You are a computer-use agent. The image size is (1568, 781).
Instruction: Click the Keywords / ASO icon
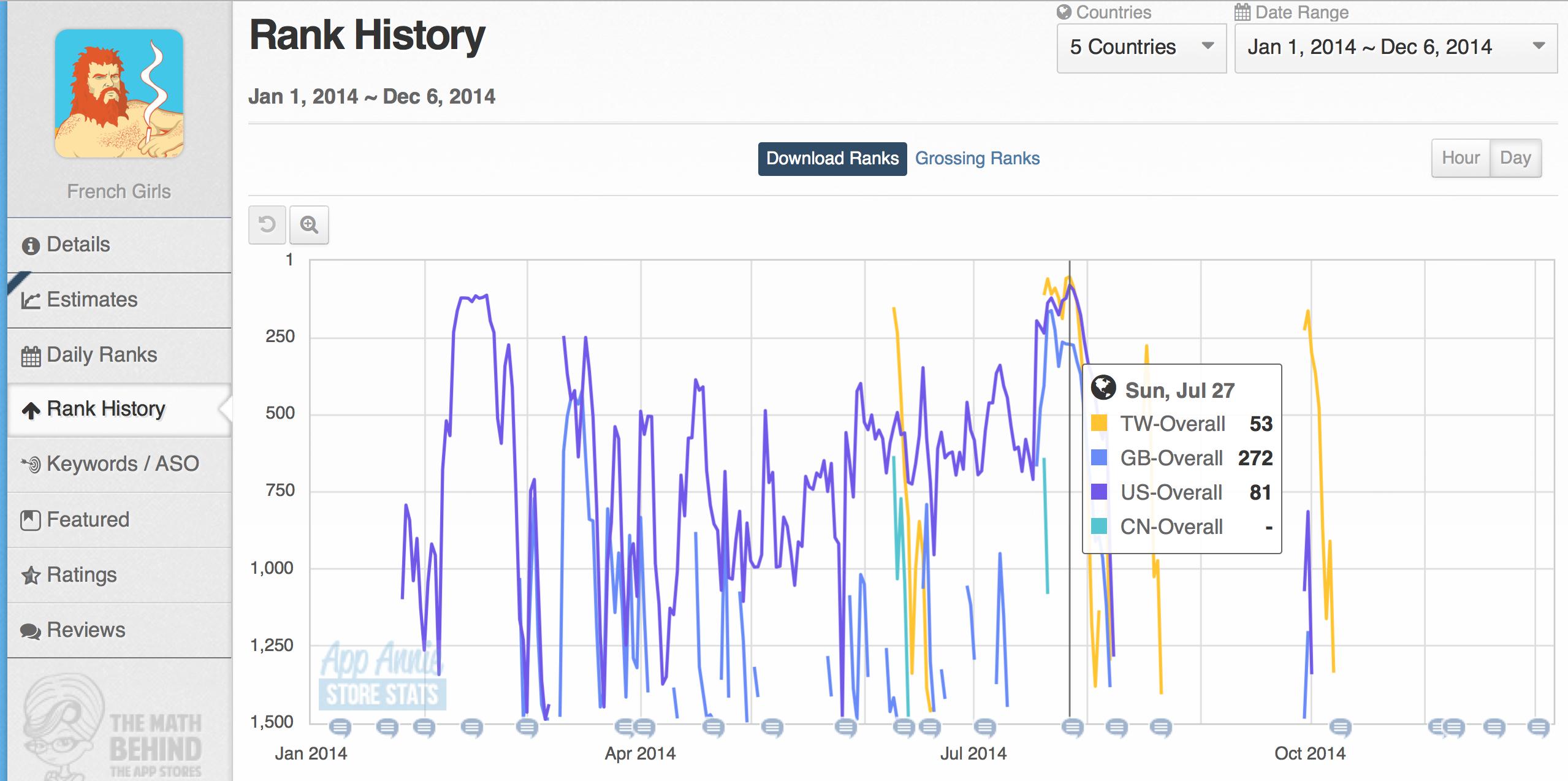[31, 463]
